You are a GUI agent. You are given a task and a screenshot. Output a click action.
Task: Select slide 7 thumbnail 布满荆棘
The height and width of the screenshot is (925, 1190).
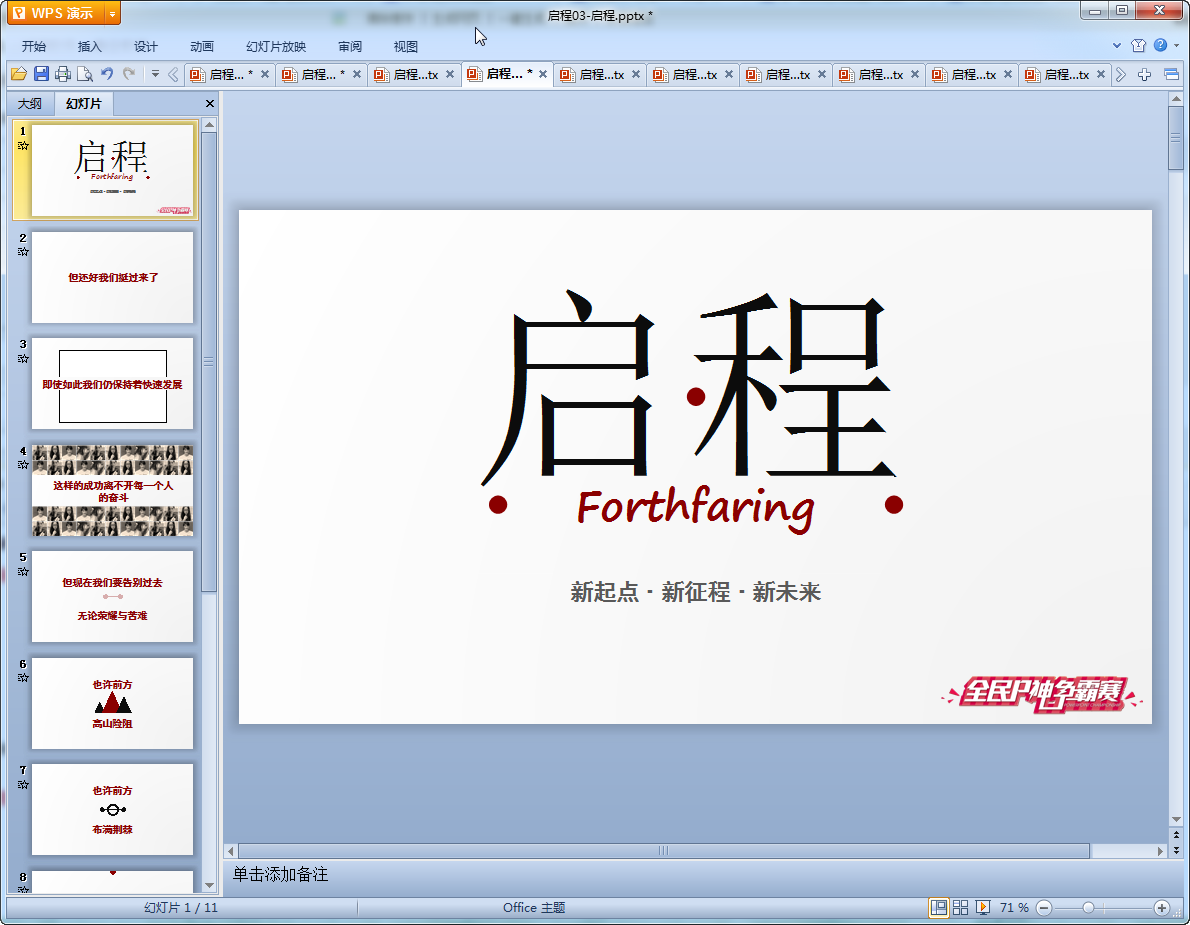click(112, 810)
